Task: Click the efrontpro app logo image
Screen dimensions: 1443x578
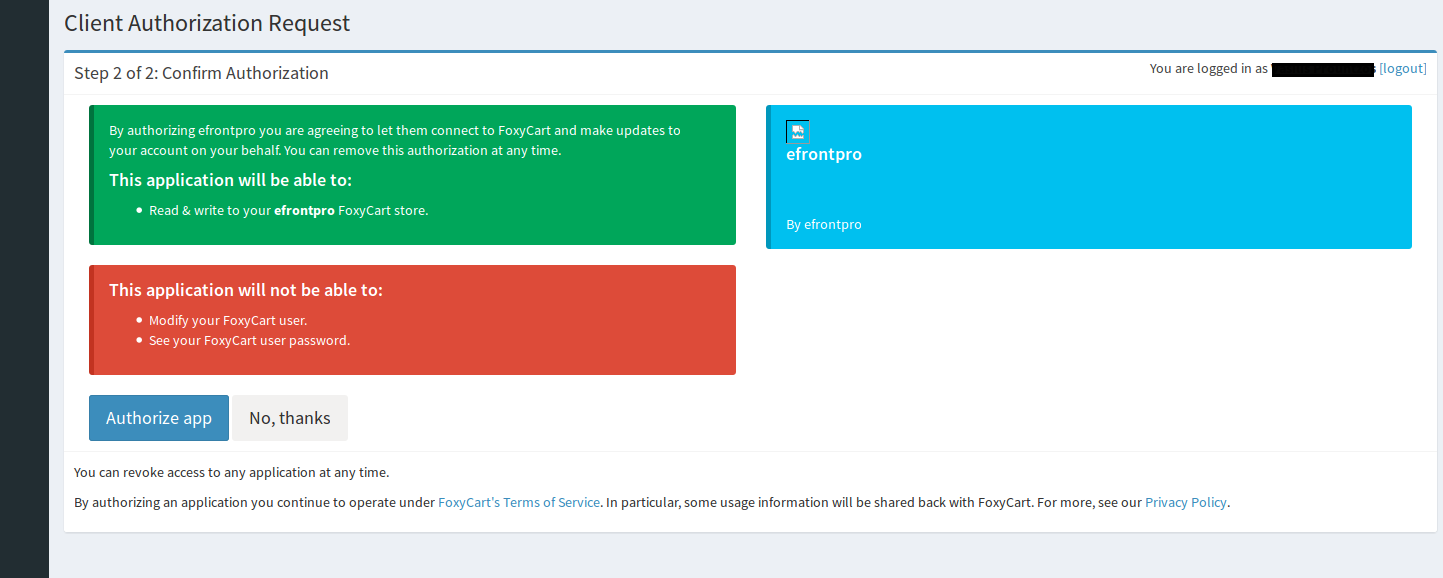Action: [797, 131]
